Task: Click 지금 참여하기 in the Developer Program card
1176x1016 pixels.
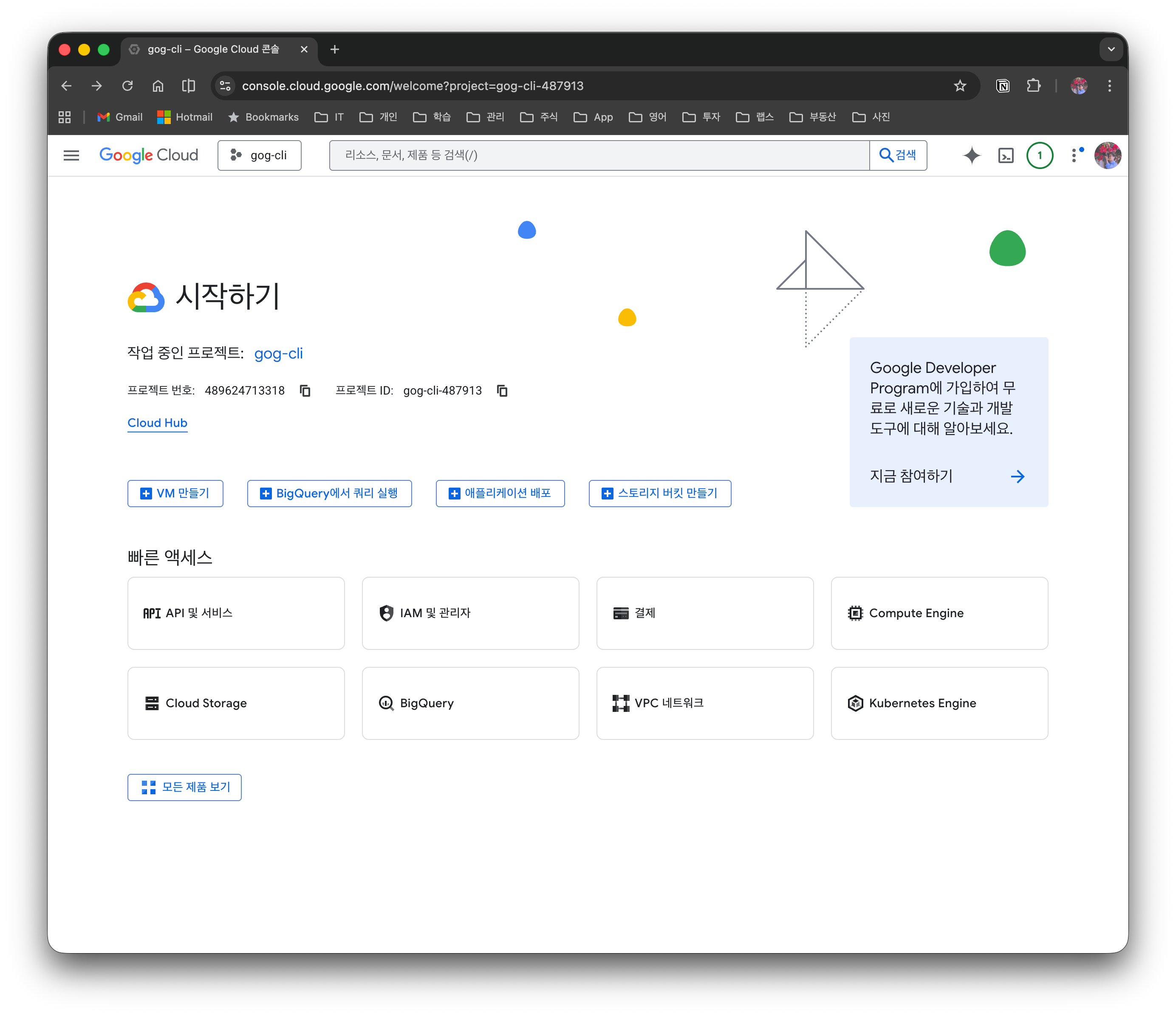Action: (x=910, y=476)
